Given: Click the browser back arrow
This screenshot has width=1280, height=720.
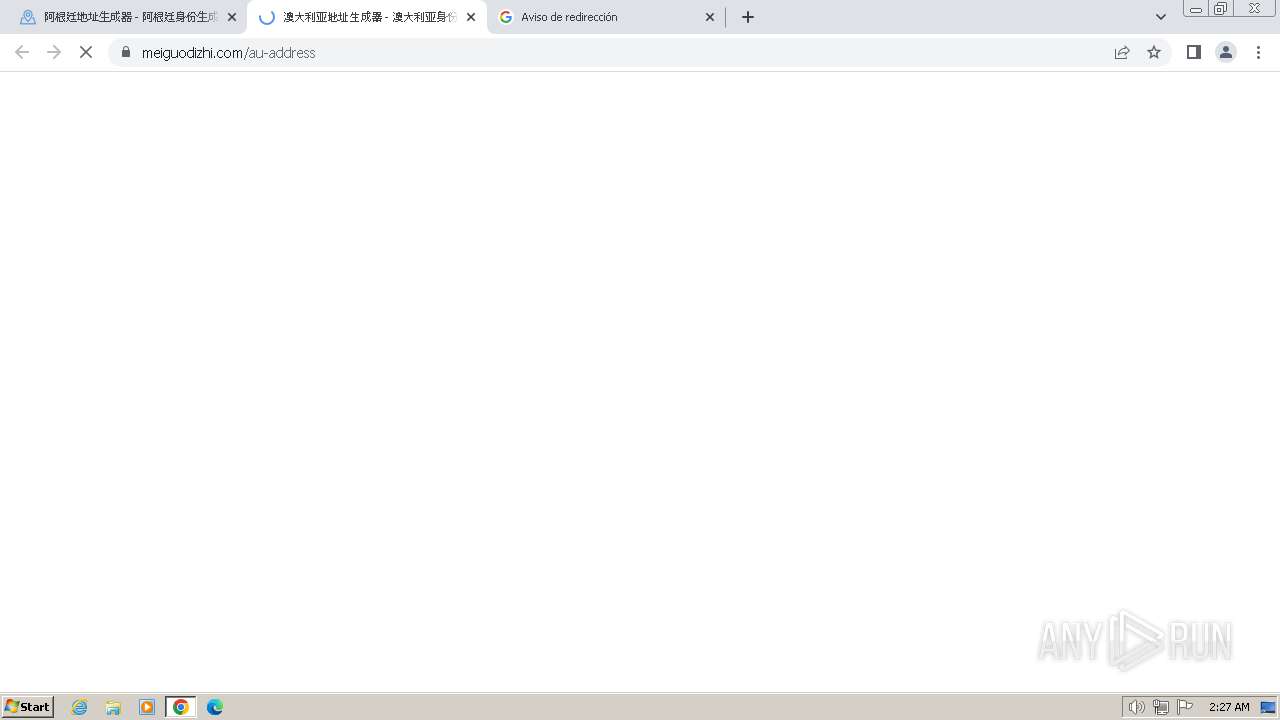Looking at the screenshot, I should [x=22, y=52].
